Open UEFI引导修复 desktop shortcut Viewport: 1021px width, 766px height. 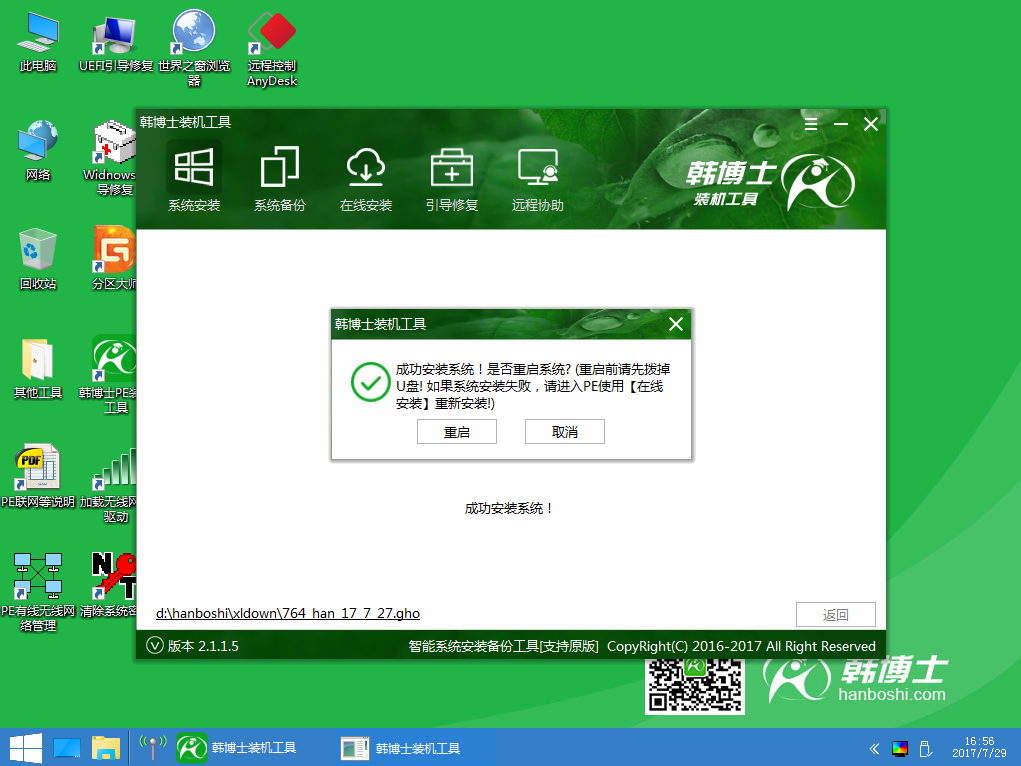115,43
